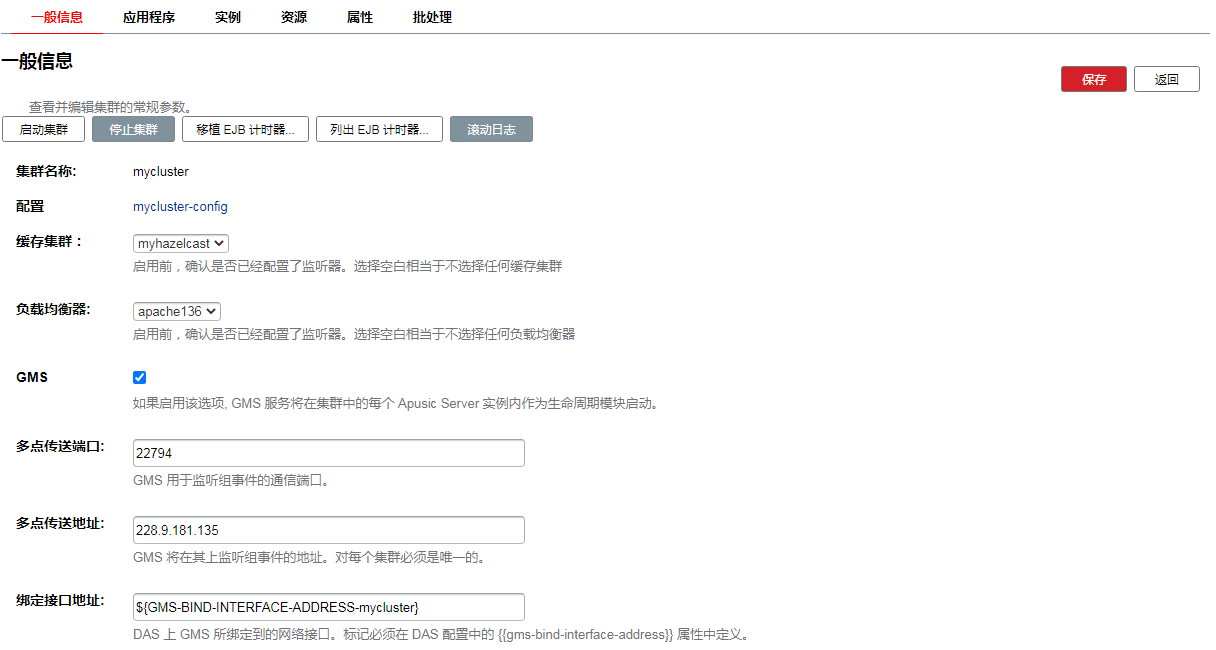
Task: Expand the 缓存集群 myhazelcast dropdown
Action: (181, 243)
